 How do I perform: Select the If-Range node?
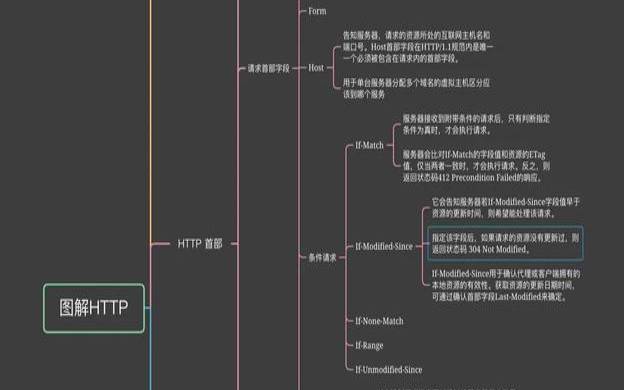pyautogui.click(x=369, y=345)
